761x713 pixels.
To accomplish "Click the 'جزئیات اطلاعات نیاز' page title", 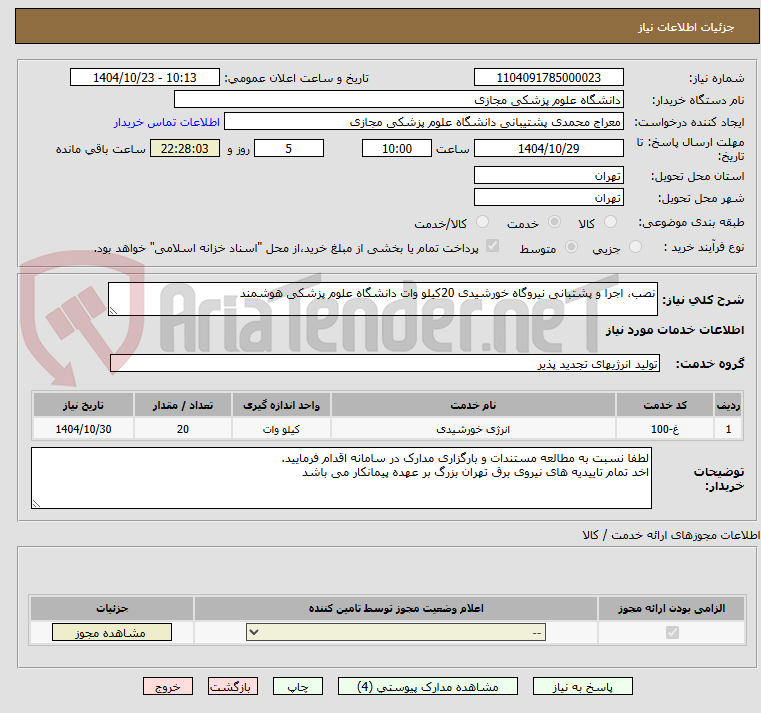I will point(686,27).
